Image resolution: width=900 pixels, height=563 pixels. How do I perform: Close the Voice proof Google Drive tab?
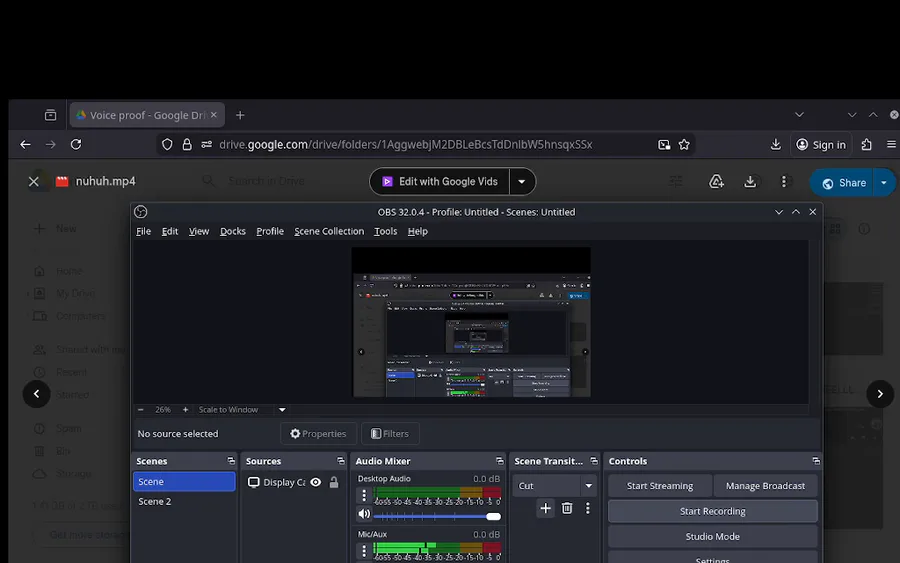(214, 115)
